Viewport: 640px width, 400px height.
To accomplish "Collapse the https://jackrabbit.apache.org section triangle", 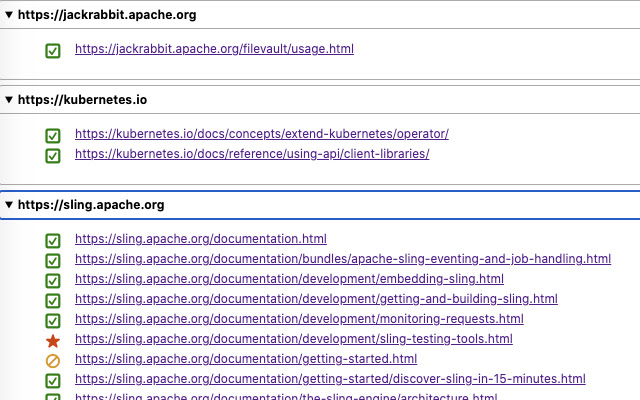I will click(x=9, y=15).
